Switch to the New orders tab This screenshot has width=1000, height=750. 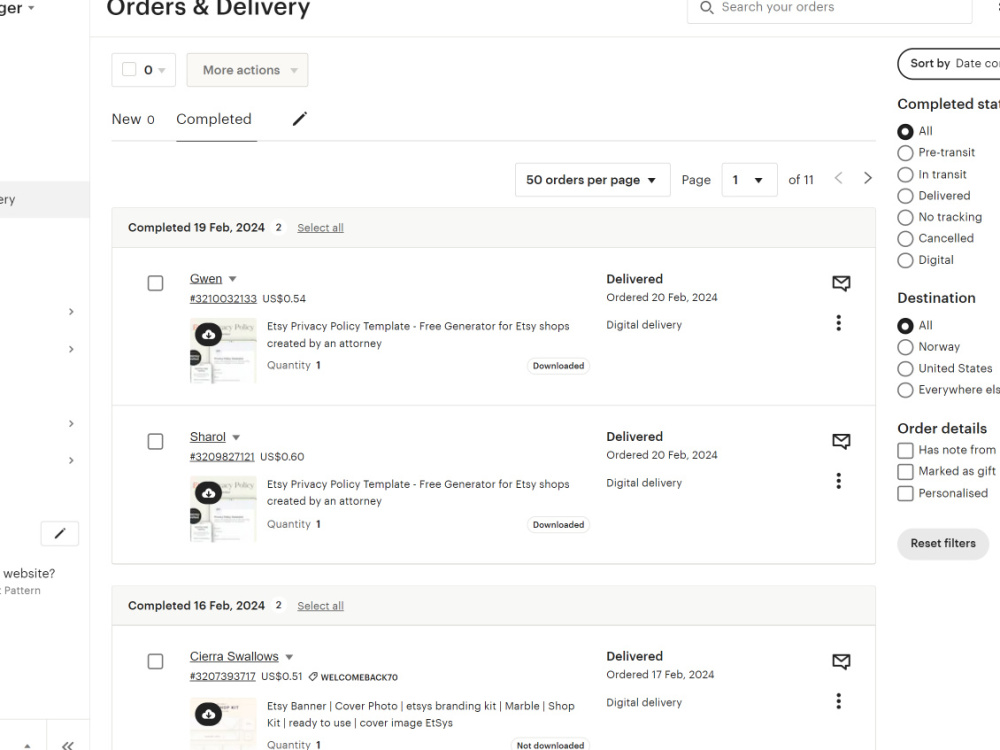coord(133,119)
